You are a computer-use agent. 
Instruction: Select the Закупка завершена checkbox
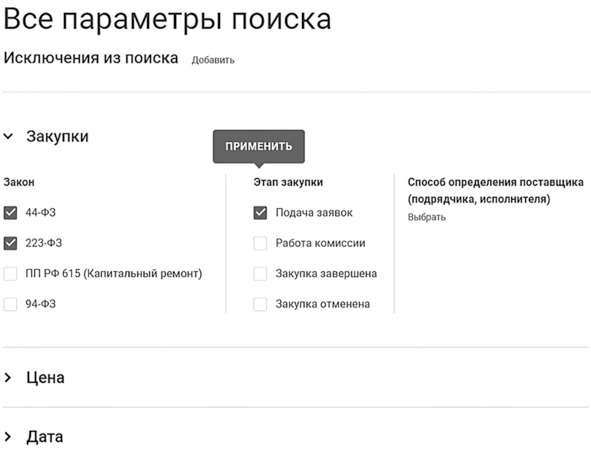[260, 274]
